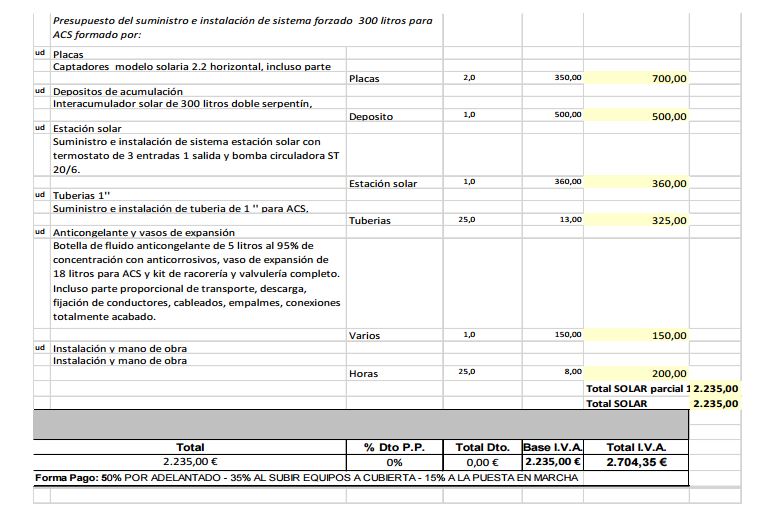Screen dimensions: 778x522
Task: Click the 'Depositos de acumulación' heading
Action: pos(118,91)
